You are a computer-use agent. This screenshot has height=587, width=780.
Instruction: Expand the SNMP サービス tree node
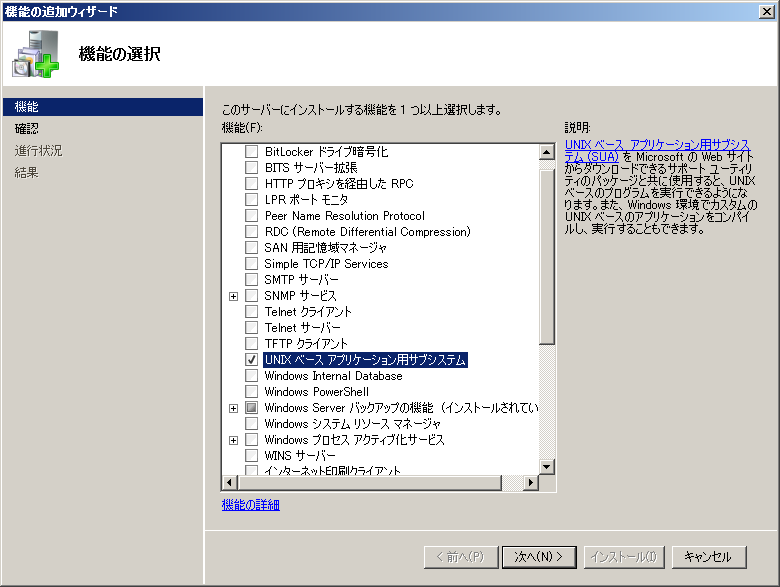point(234,296)
